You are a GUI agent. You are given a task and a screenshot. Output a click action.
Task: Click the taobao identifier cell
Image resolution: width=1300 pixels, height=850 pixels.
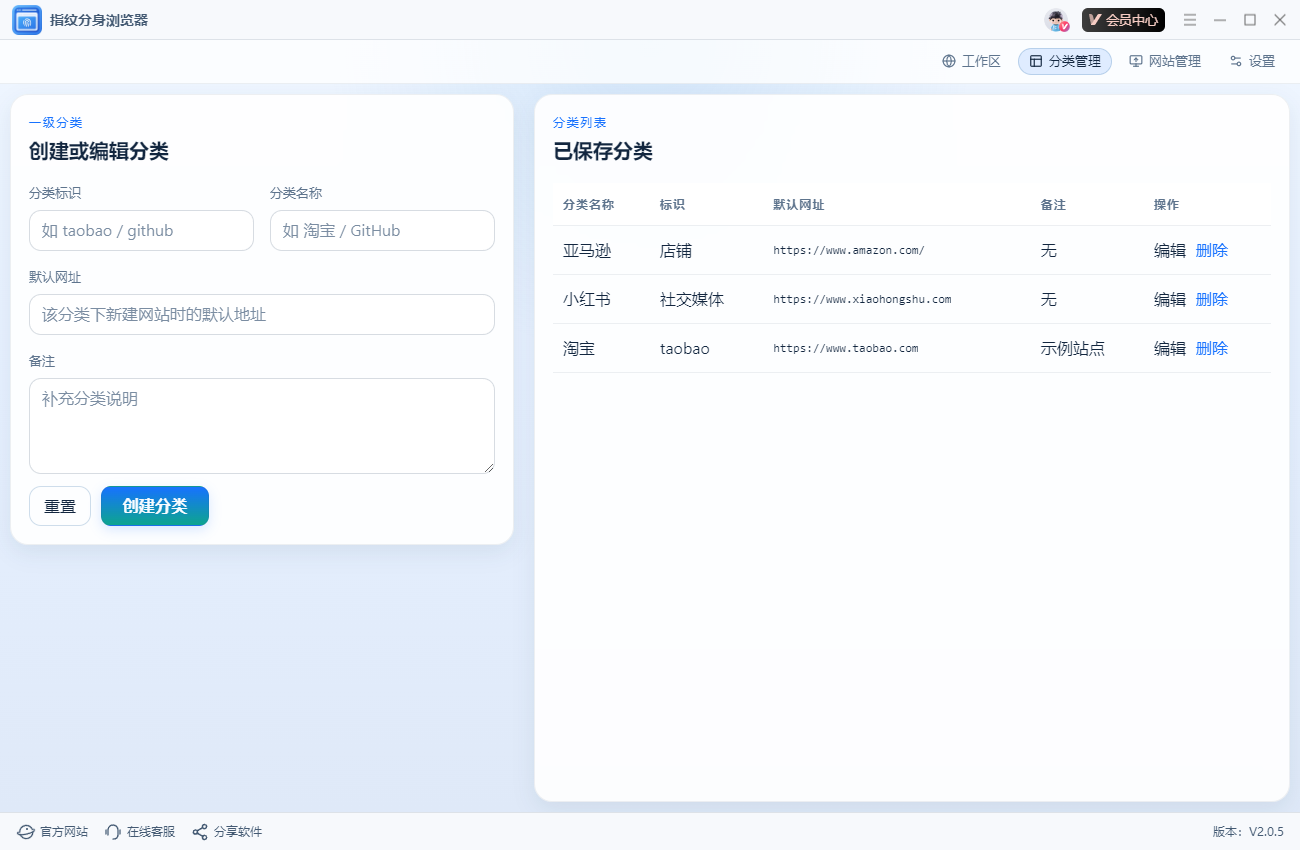click(685, 348)
